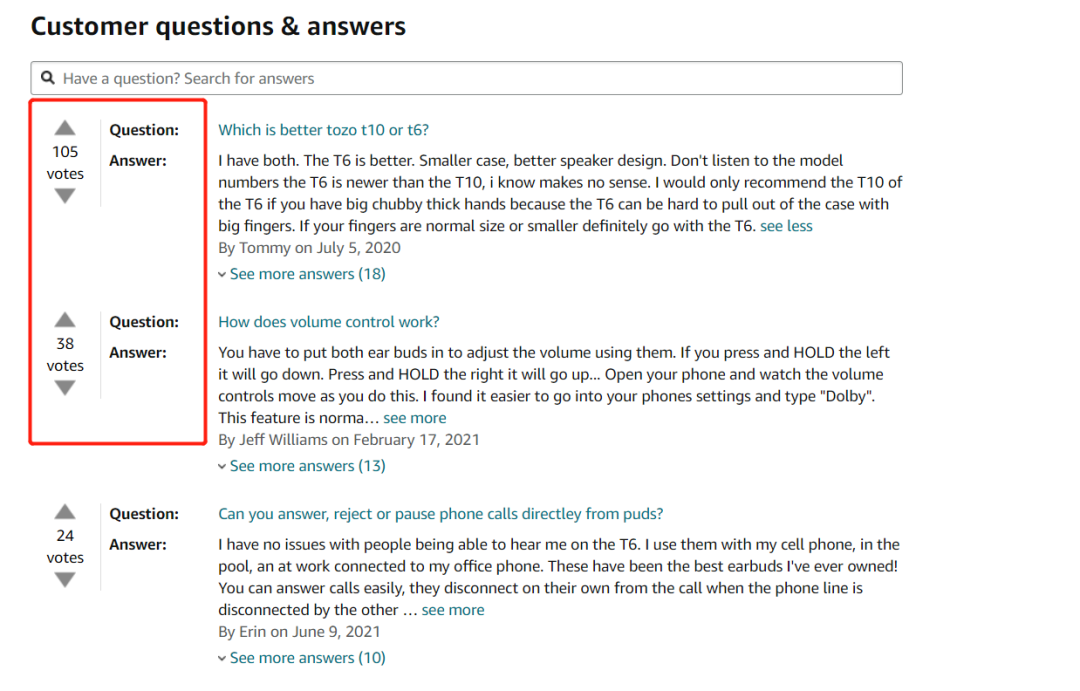Open 'How does volume control work?' question
The width and height of the screenshot is (1080, 691).
click(329, 322)
